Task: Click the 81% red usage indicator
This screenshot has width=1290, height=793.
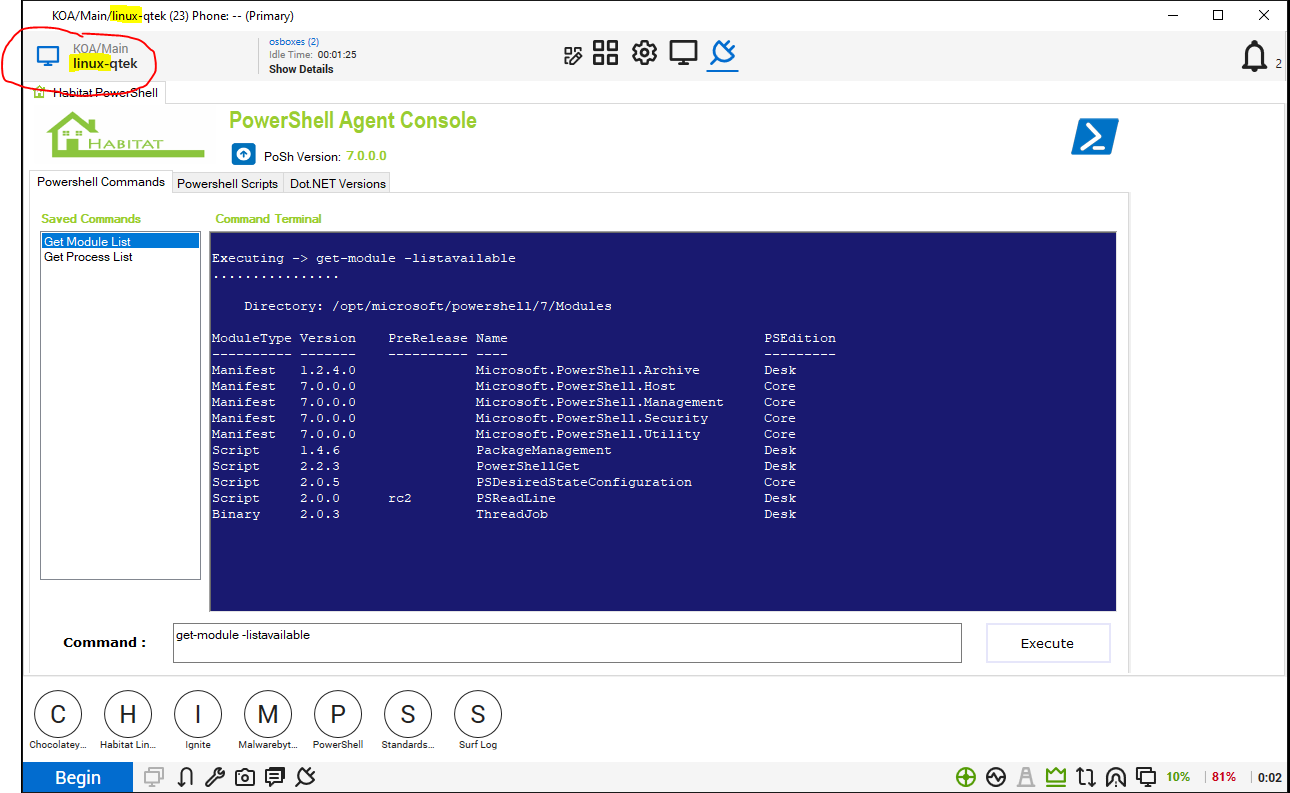Action: point(1223,777)
